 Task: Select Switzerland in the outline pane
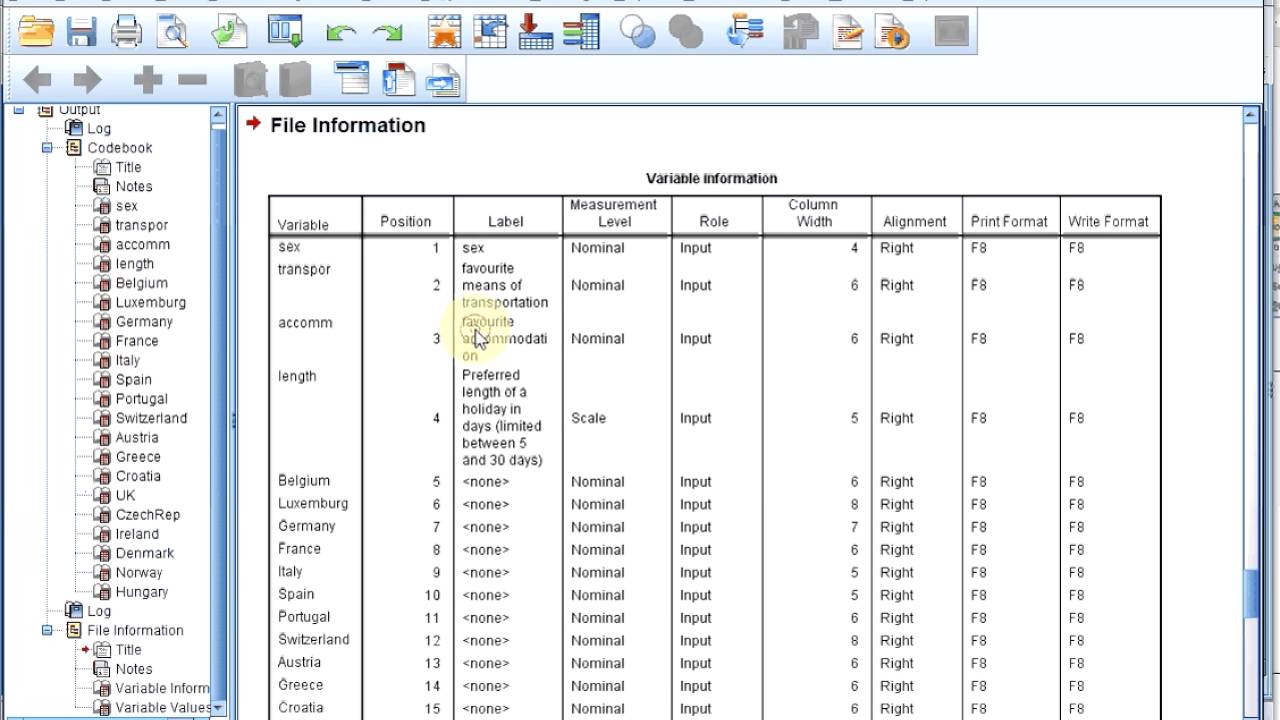pyautogui.click(x=151, y=419)
